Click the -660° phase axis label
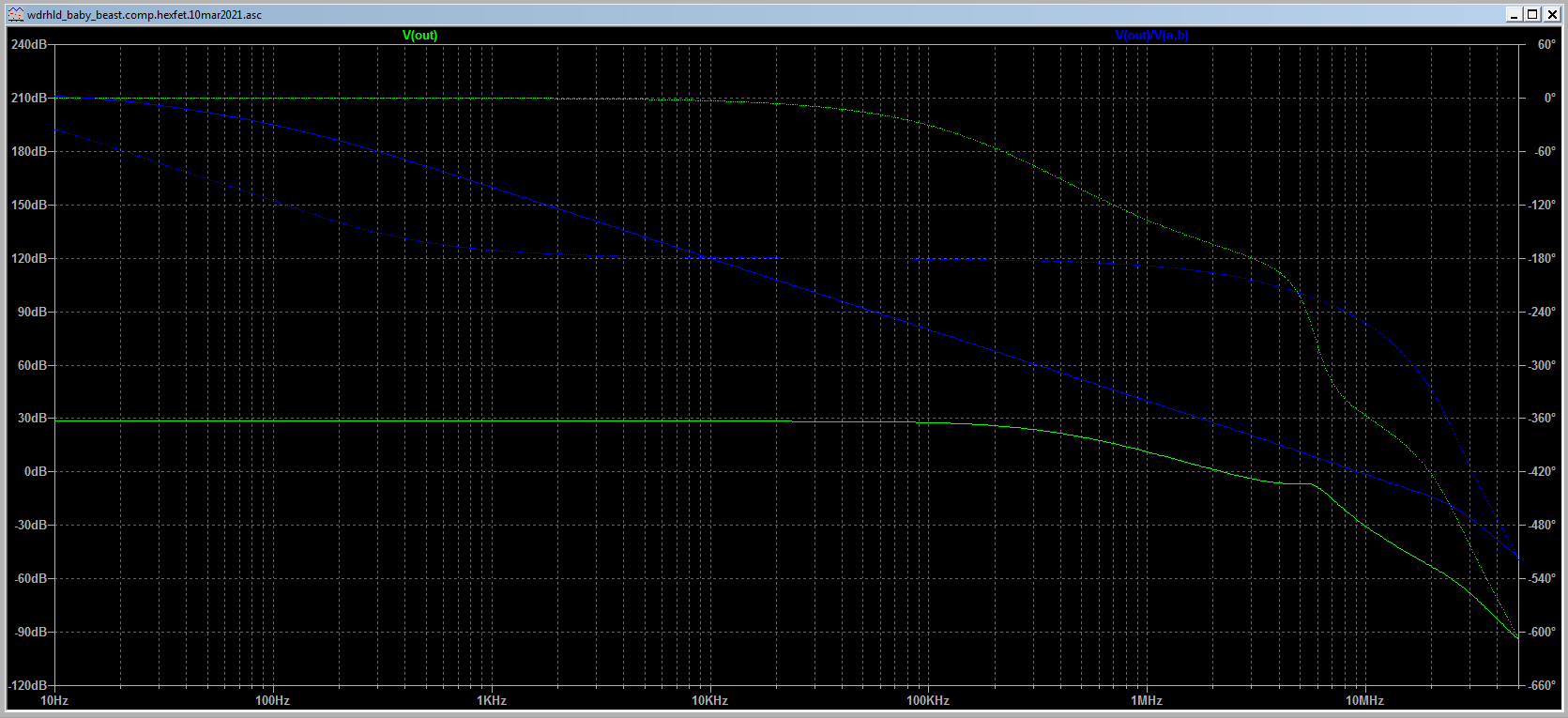Viewport: 1568px width, 718px height. (x=1542, y=686)
